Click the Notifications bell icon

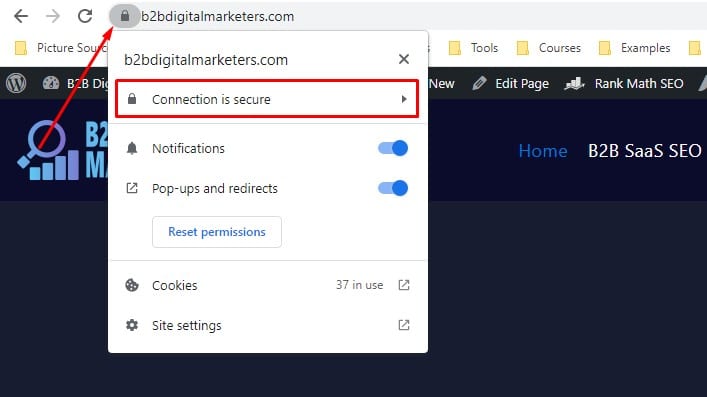click(132, 148)
